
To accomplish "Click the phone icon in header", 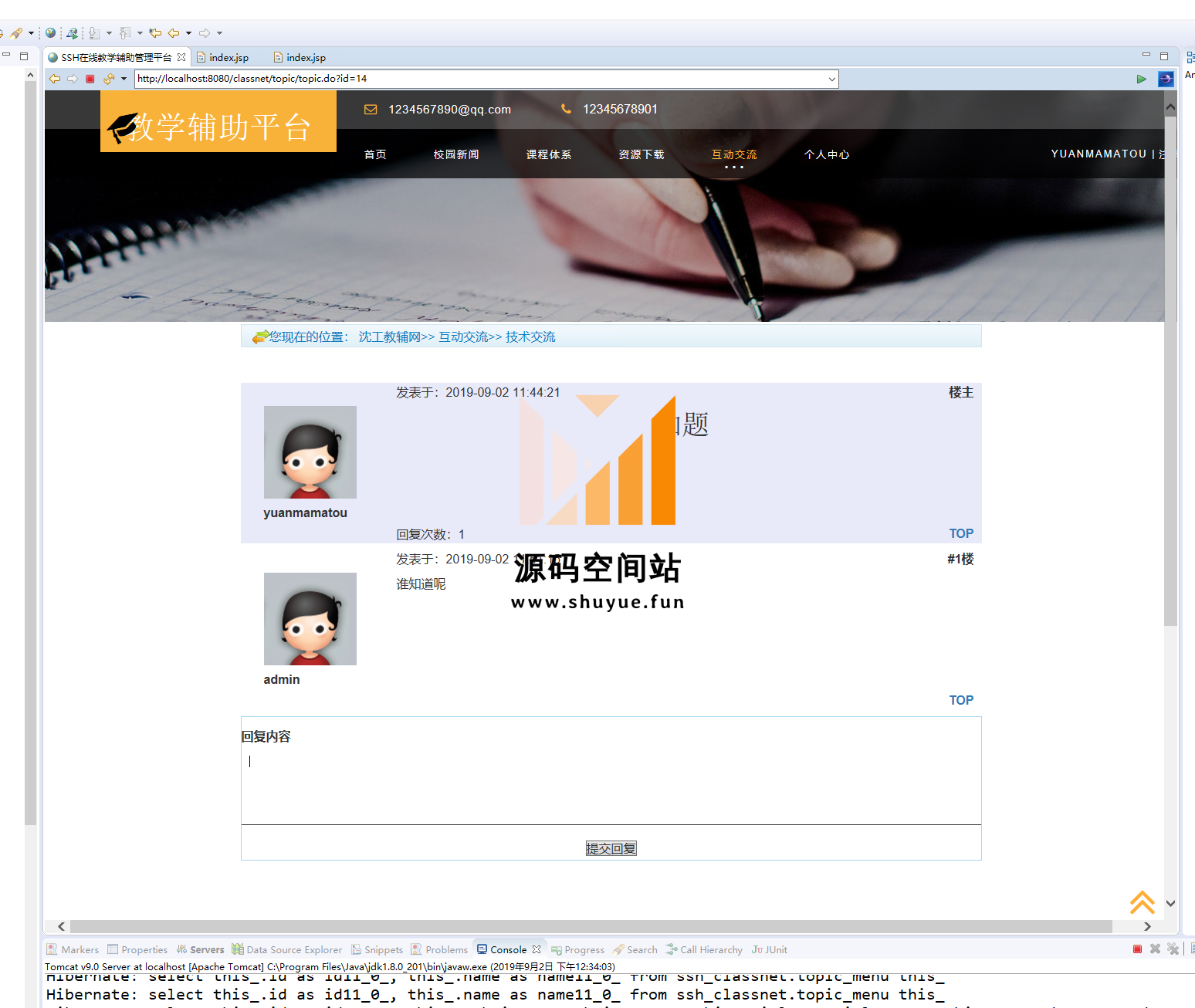I will click(x=566, y=110).
